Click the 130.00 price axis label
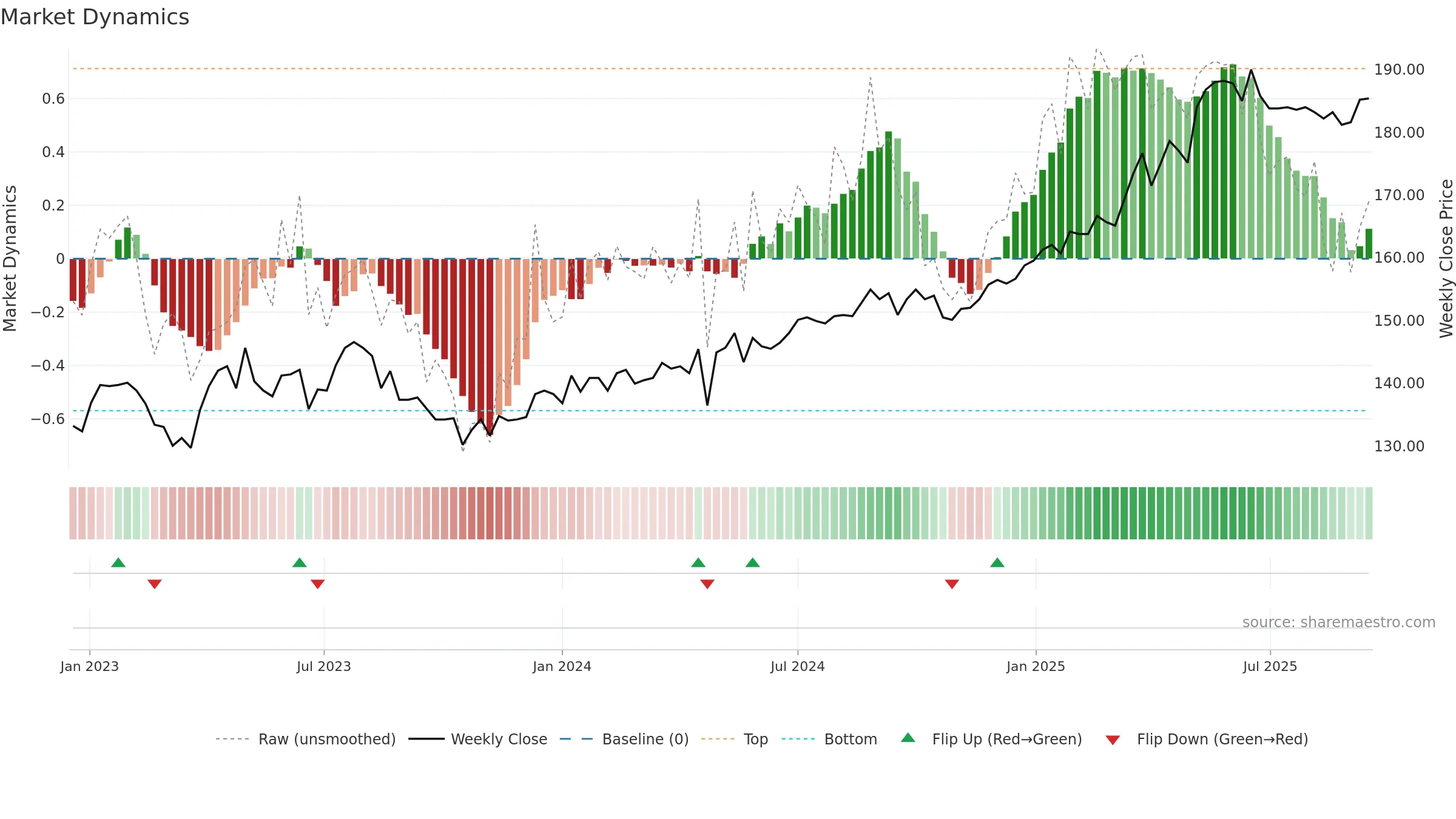Screen dimensions: 1456x819 [1399, 446]
